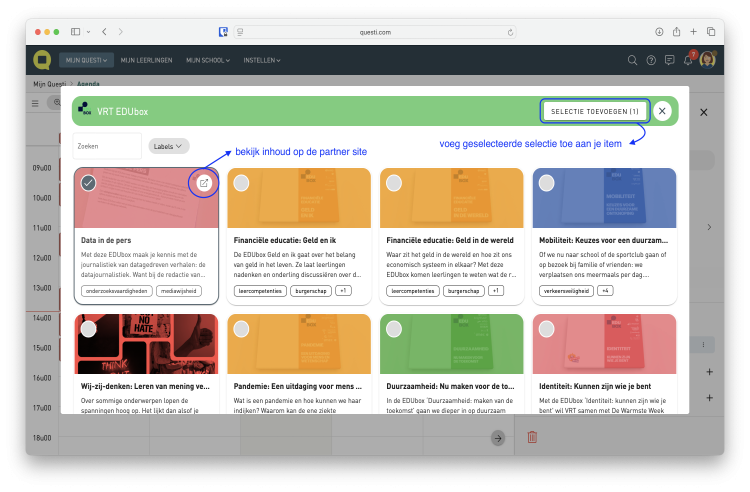Image resolution: width=750 pixels, height=492 pixels.
Task: Click the Selectie toevoegen (1) button
Action: [x=595, y=111]
